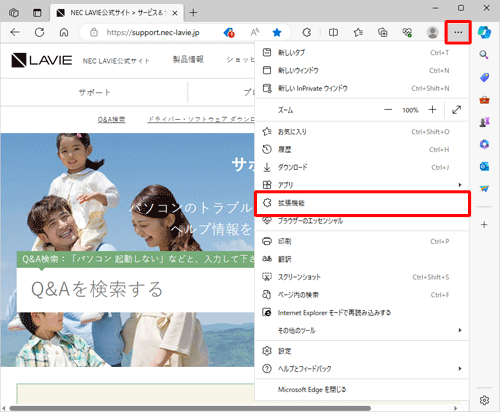Select ページ内の検索 menu item
This screenshot has height=412, width=500.
(x=362, y=295)
